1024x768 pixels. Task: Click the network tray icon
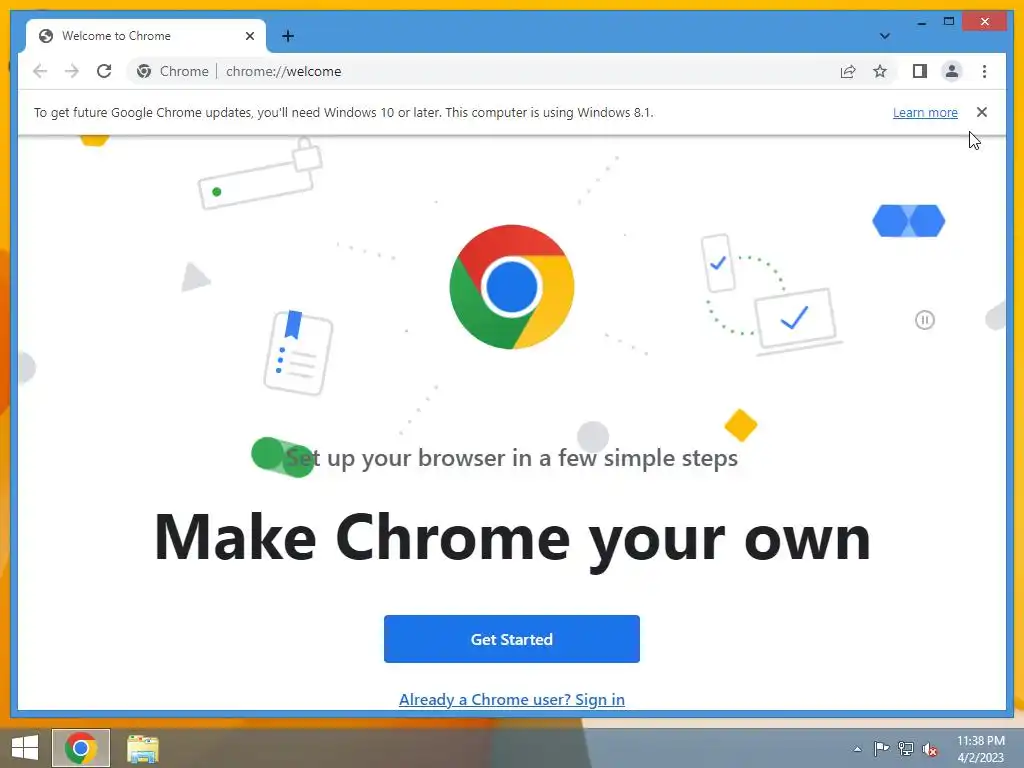[906, 748]
